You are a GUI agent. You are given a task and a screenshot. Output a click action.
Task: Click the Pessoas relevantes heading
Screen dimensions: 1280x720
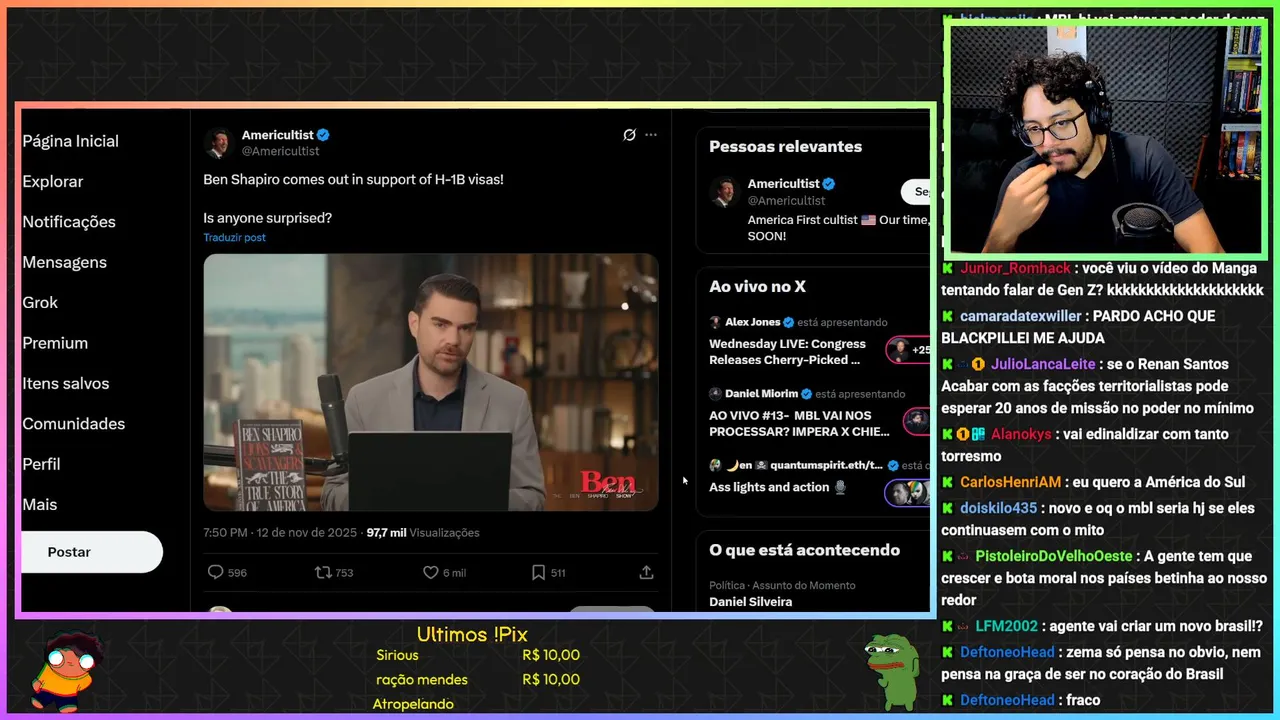[785, 146]
